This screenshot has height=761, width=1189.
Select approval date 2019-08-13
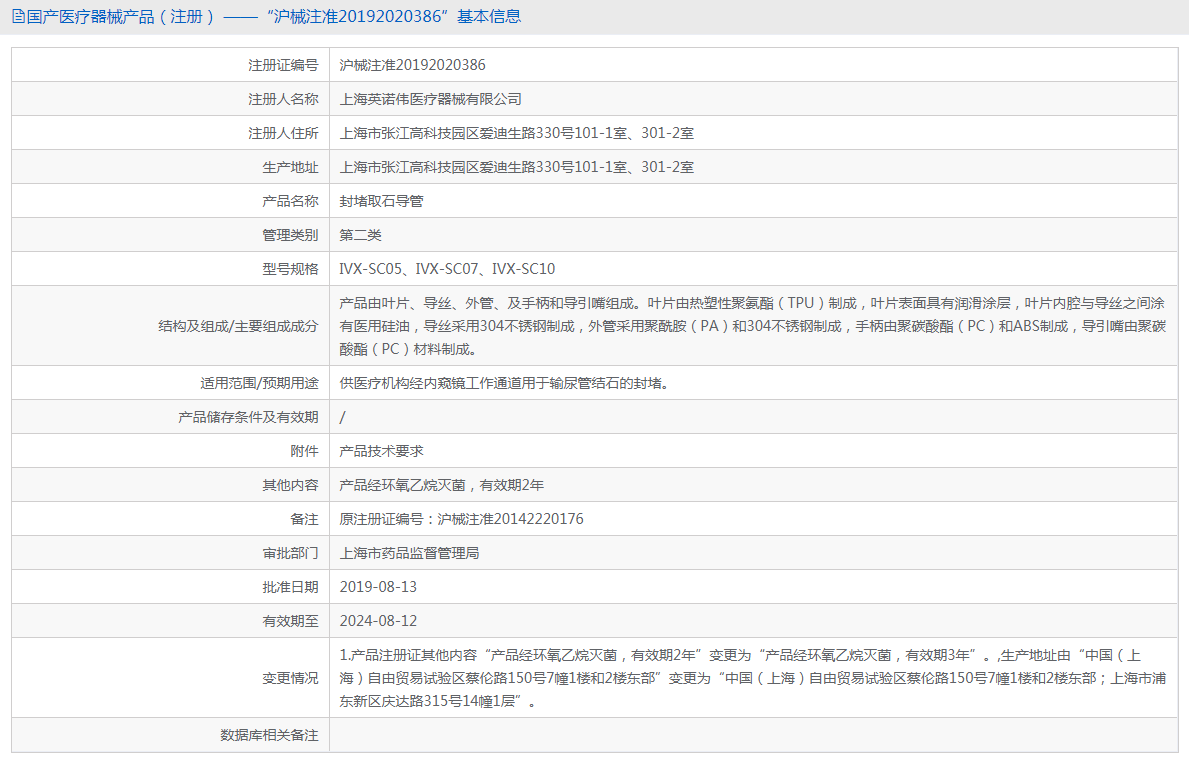[378, 587]
